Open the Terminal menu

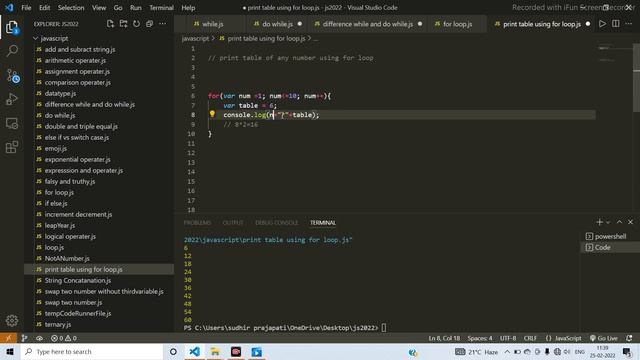coord(161,7)
